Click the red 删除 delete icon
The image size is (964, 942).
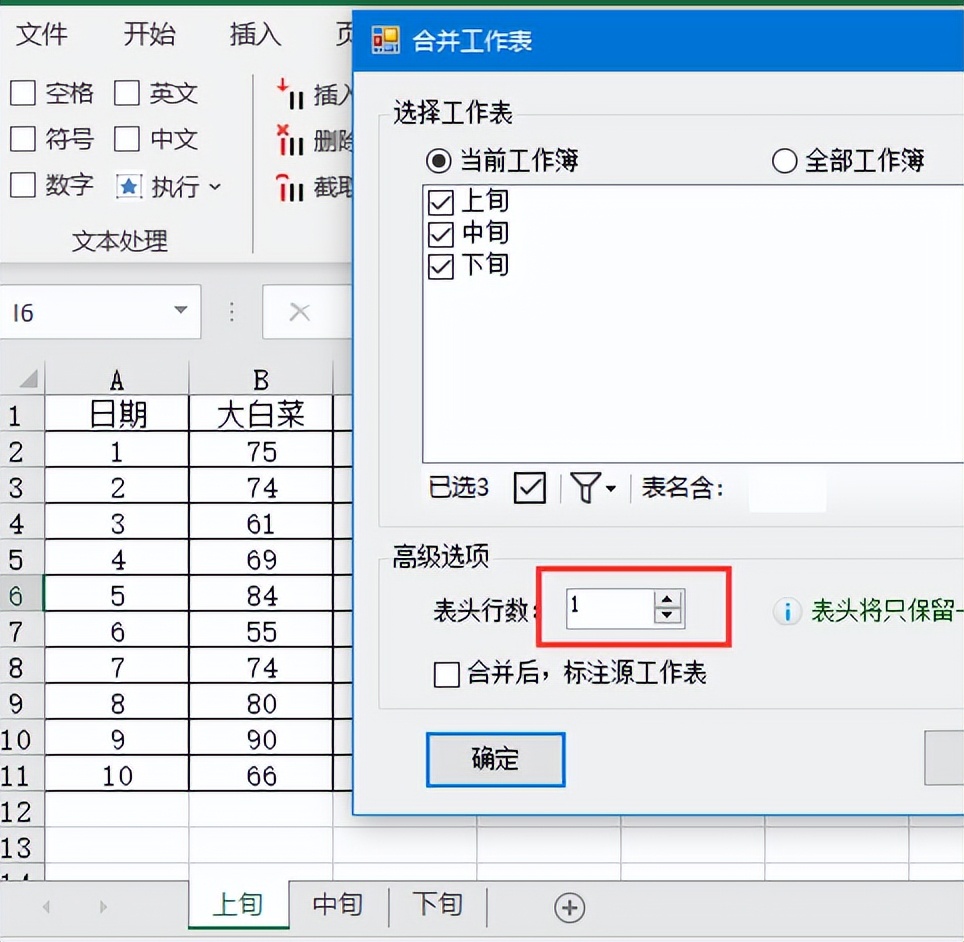coord(290,141)
